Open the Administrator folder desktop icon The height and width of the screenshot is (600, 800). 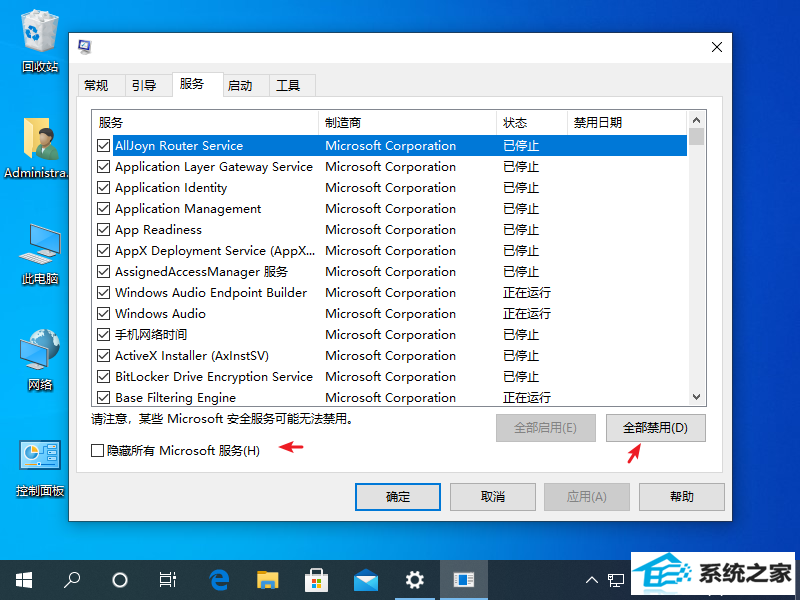[x=36, y=148]
